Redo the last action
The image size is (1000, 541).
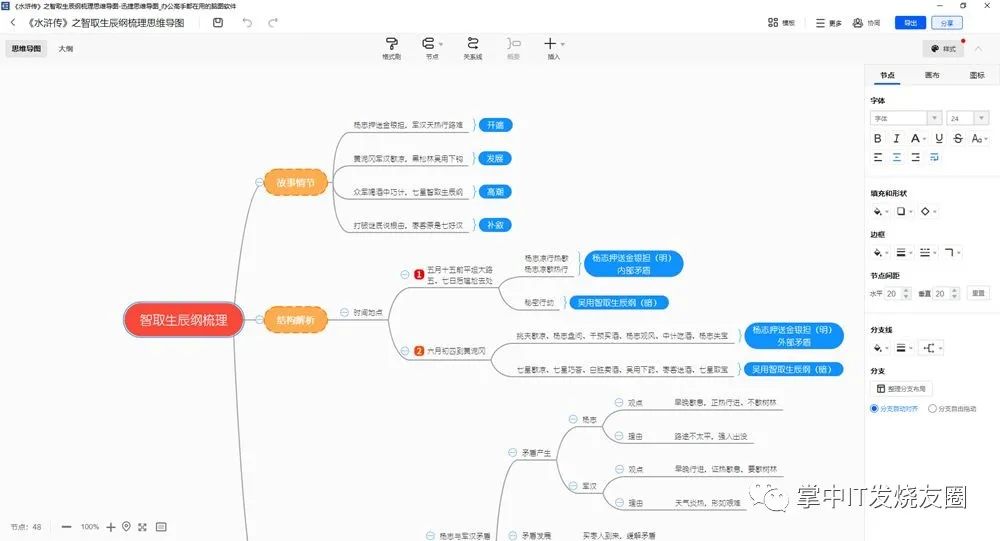coord(273,23)
